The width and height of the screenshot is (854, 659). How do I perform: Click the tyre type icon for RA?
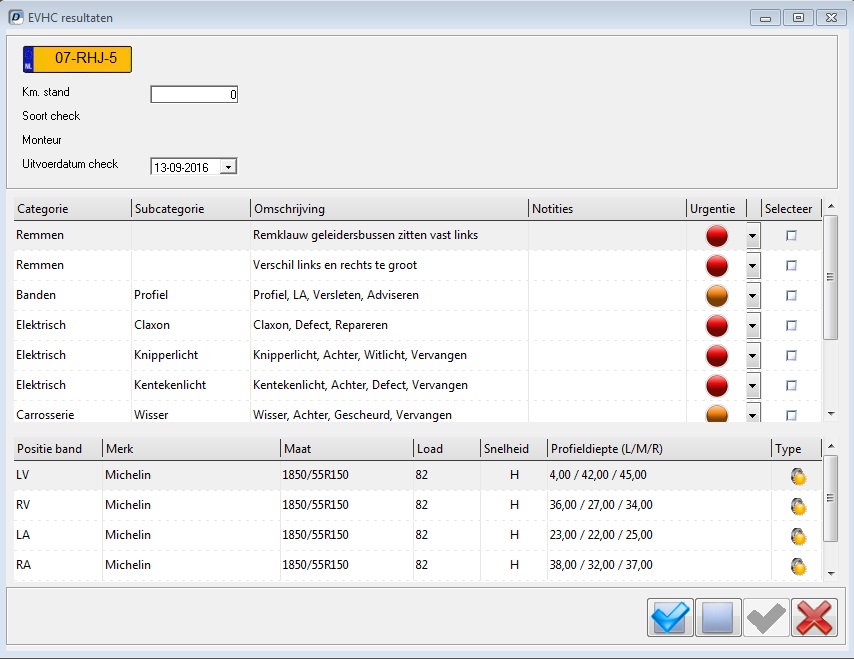pos(798,566)
